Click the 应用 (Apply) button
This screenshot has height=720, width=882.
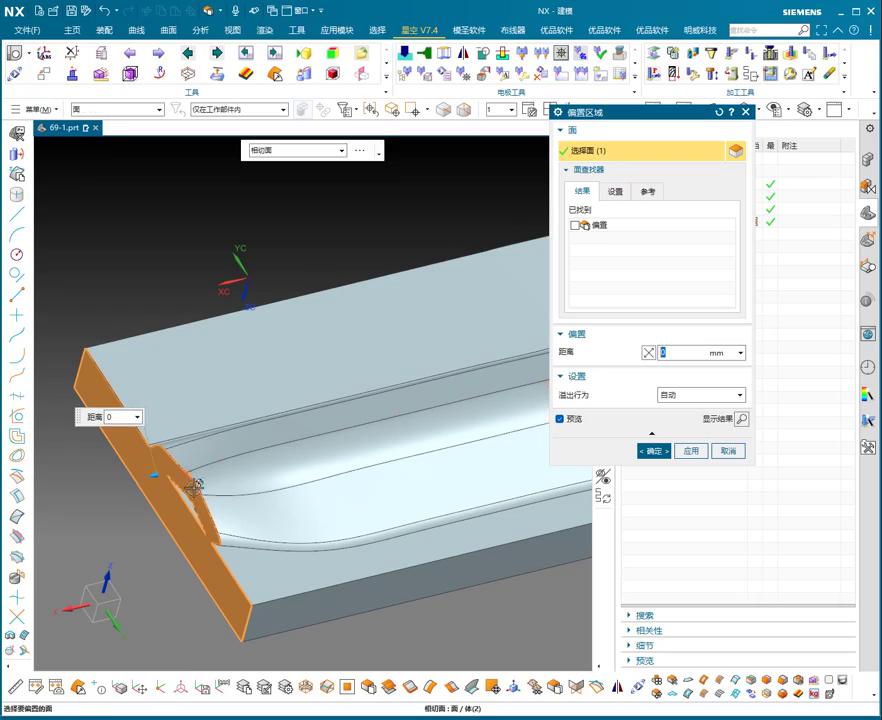coord(691,451)
